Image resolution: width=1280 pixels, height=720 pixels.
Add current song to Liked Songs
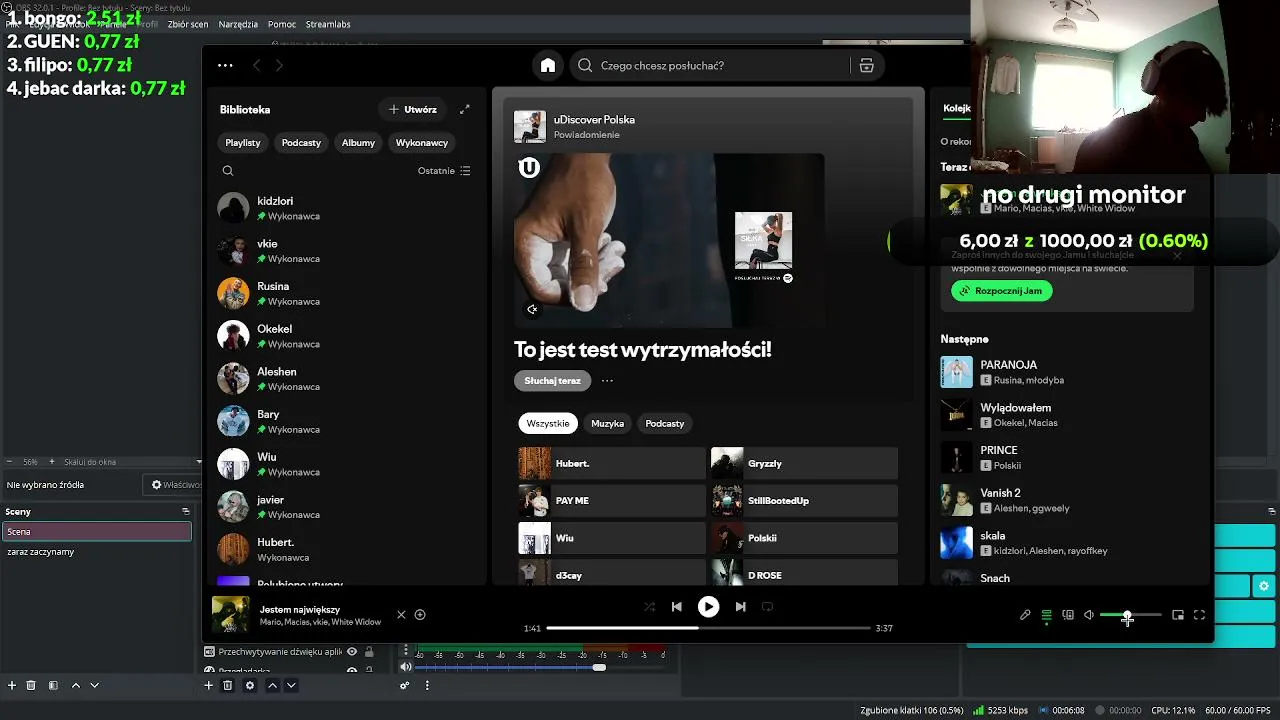(x=420, y=615)
